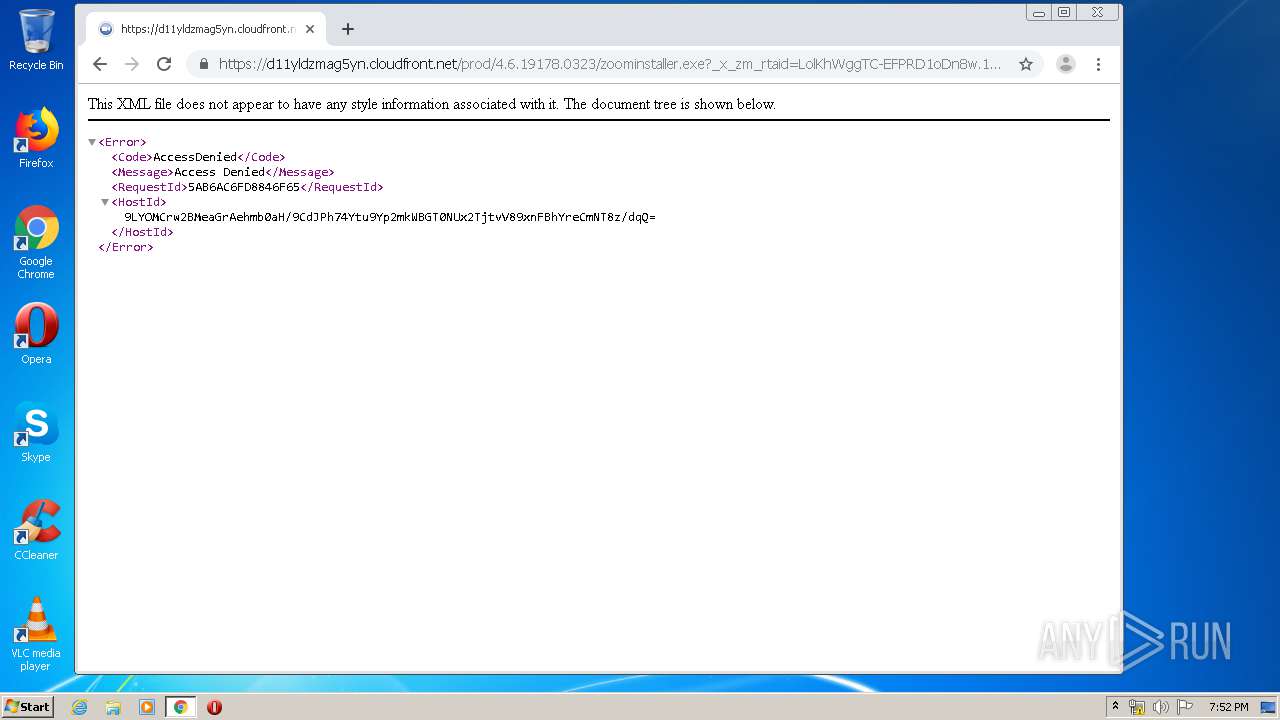Click the browser forward arrow

(x=132, y=64)
